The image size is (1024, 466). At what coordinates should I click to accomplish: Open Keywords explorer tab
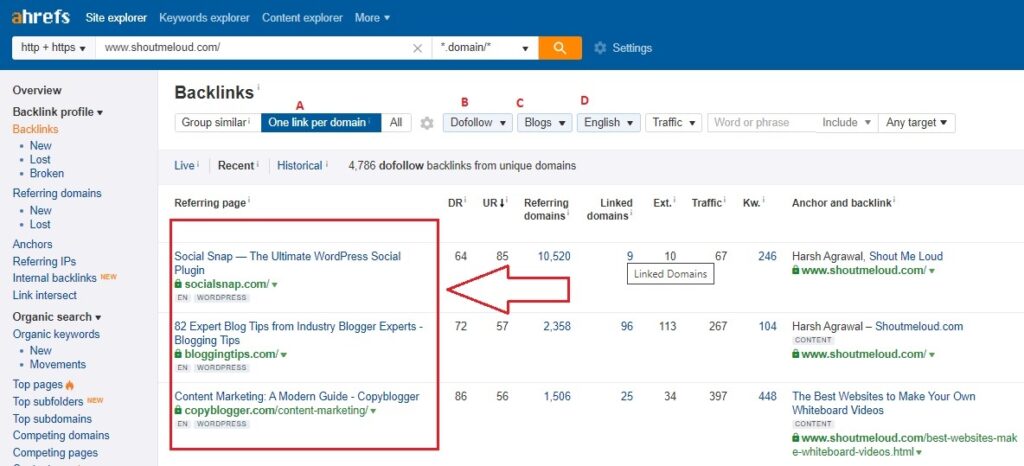click(204, 18)
